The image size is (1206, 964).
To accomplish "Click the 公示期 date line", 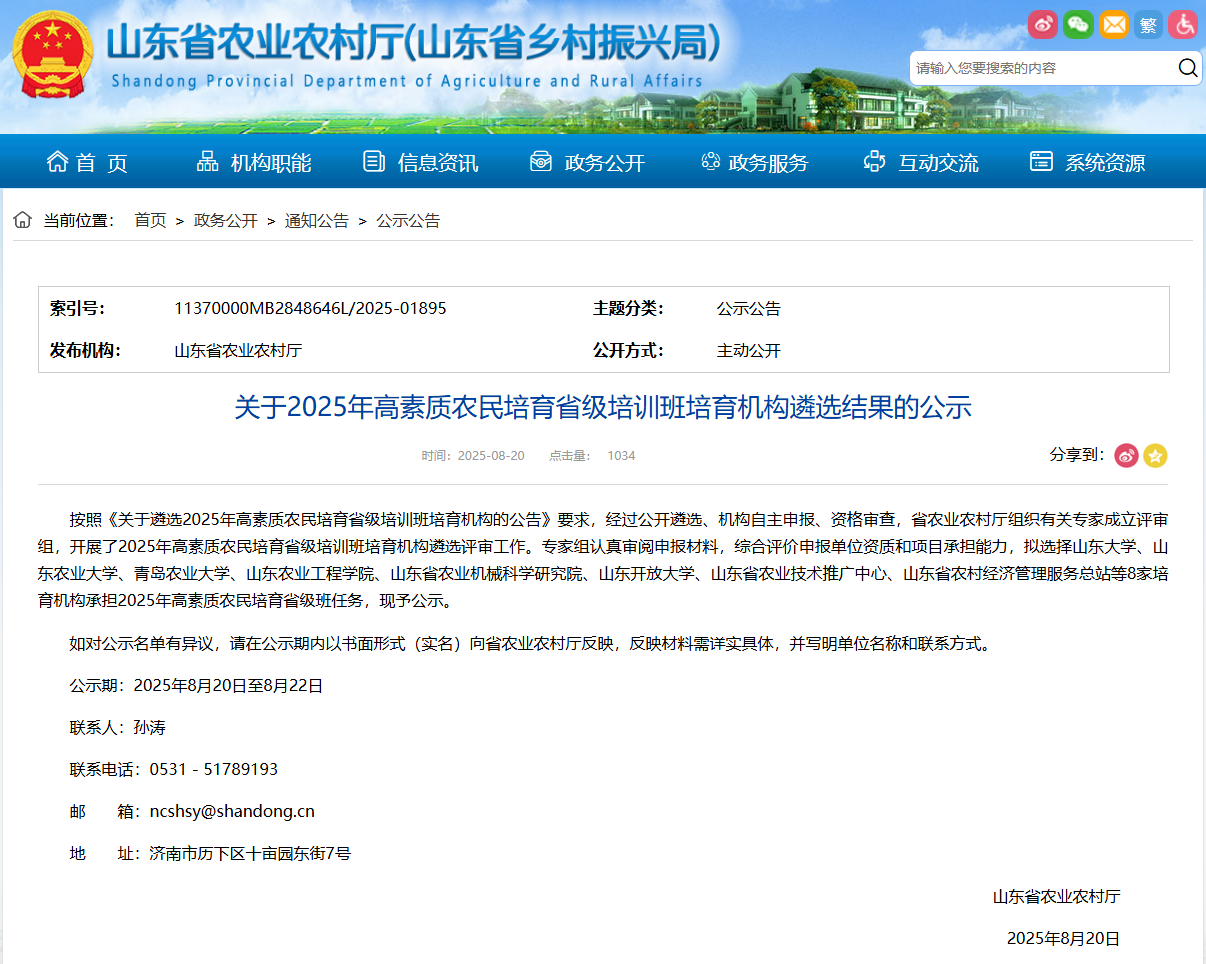I will (196, 686).
